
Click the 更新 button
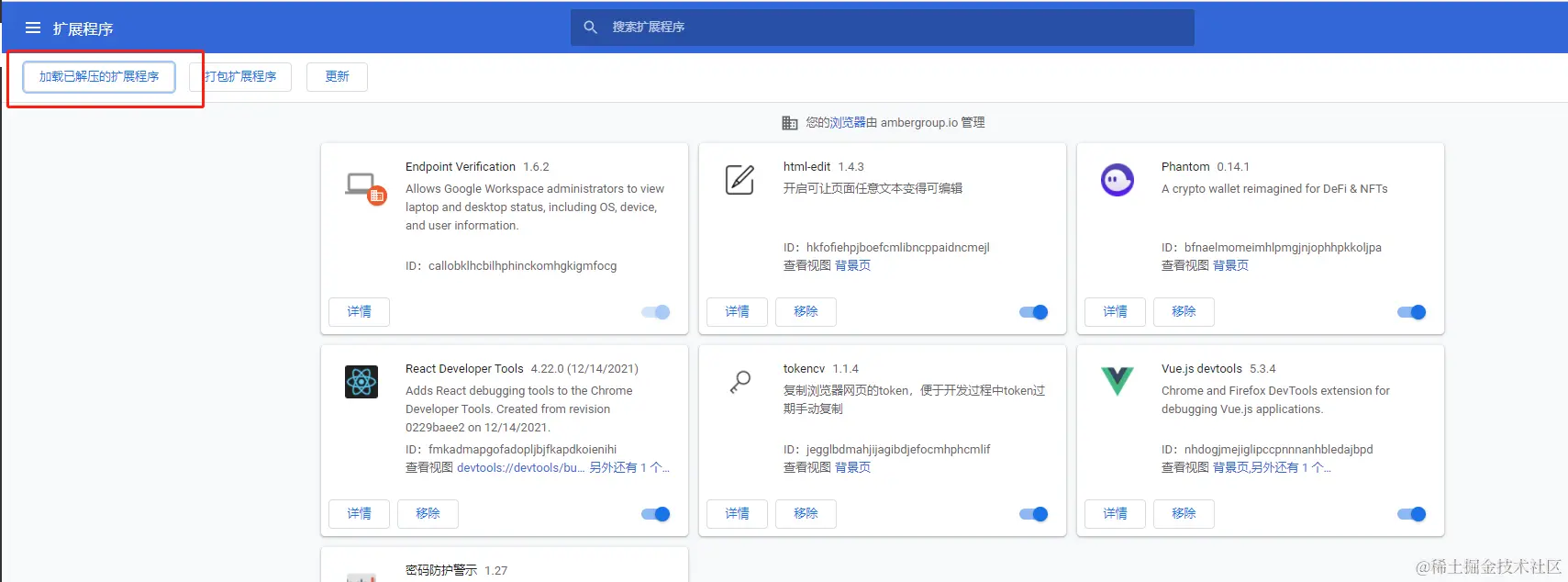pyautogui.click(x=337, y=77)
